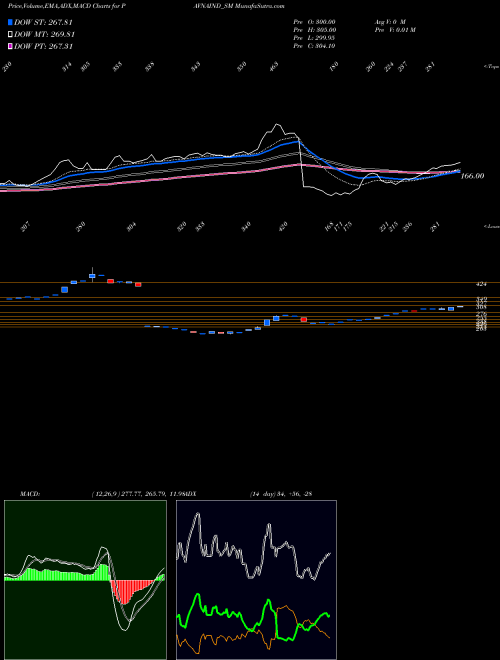Click the tallest blue candle with the upper wick
Viewport: 500px width, 660px height.
coord(93,274)
